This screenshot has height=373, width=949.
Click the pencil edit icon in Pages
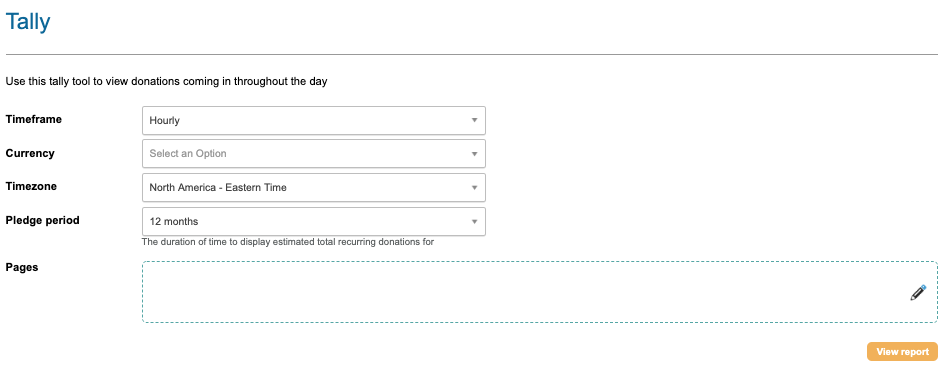918,292
